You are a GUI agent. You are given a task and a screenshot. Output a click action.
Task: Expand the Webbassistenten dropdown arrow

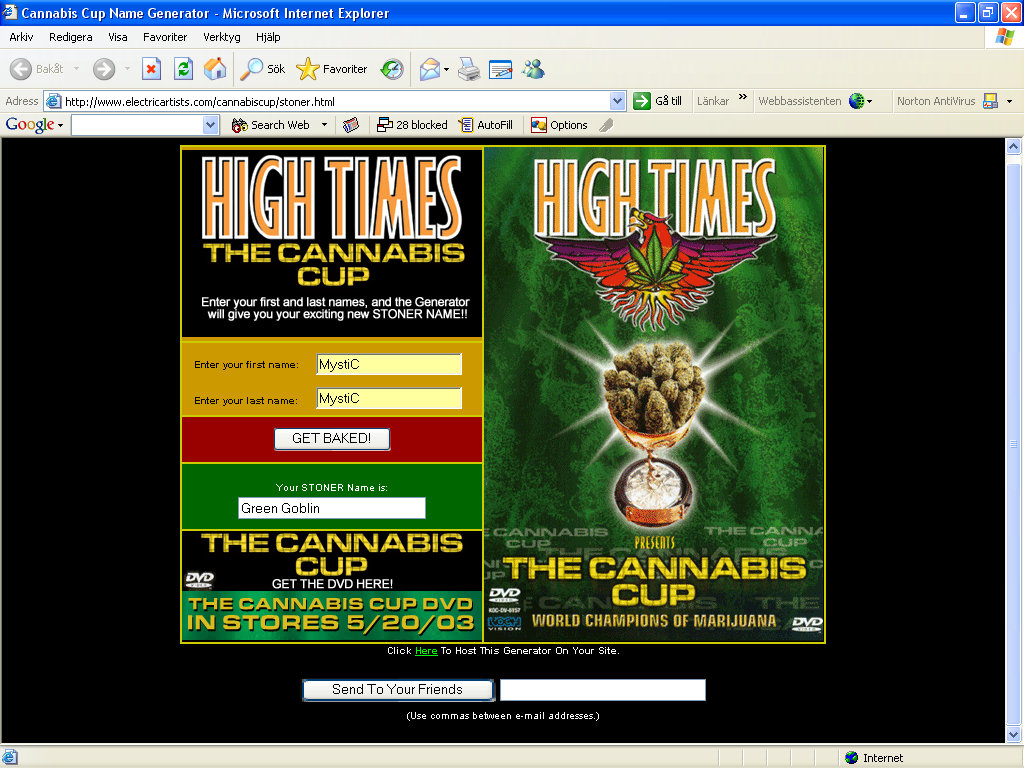click(x=870, y=101)
